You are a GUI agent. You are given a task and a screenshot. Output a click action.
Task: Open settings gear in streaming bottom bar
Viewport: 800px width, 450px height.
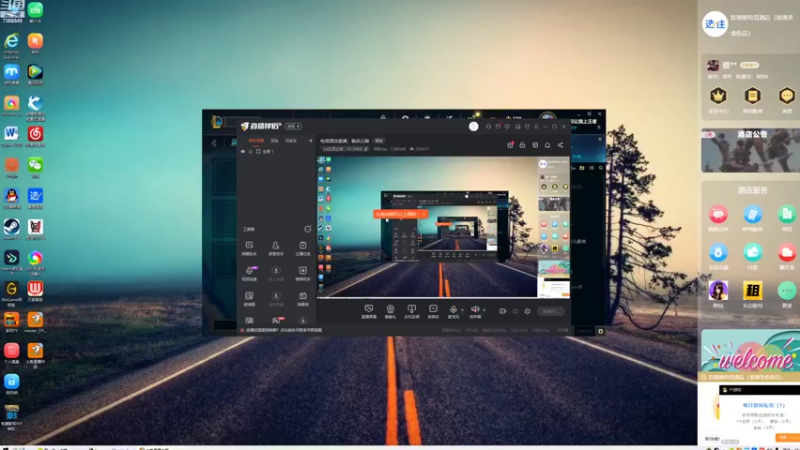[x=528, y=311]
